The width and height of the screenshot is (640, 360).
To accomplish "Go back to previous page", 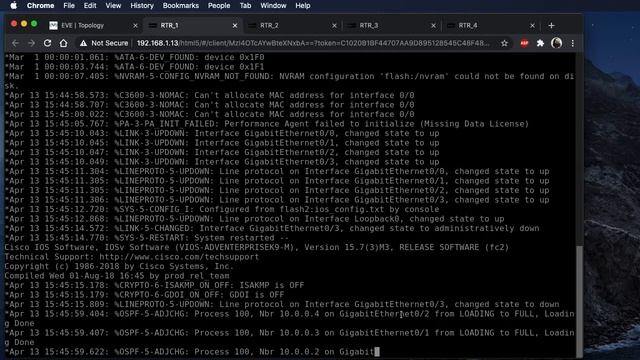I will (x=16, y=43).
